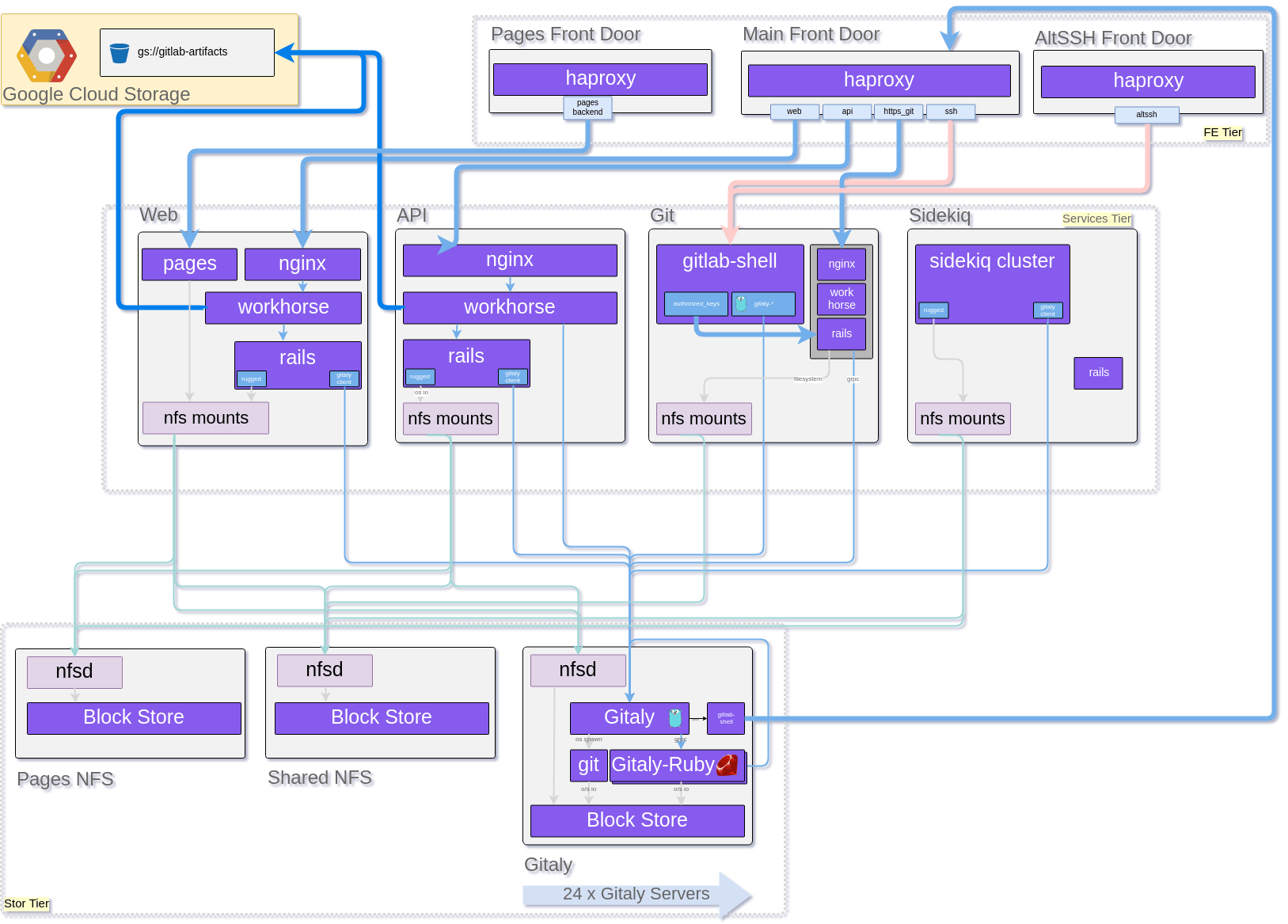Click the Pages NFS caption
The height and width of the screenshot is (924, 1288).
click(65, 780)
